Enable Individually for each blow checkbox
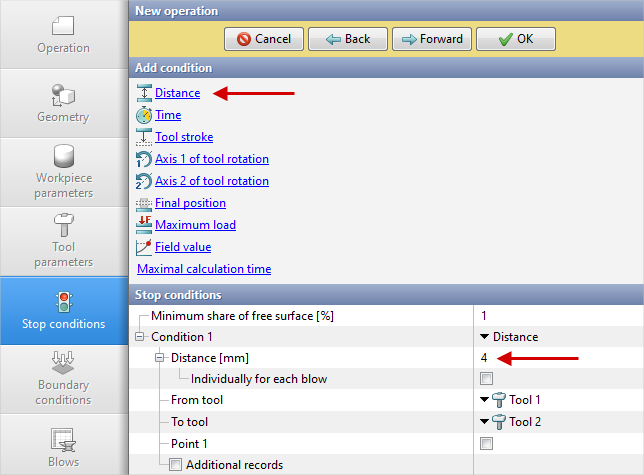The height and width of the screenshot is (475, 644). [x=487, y=379]
